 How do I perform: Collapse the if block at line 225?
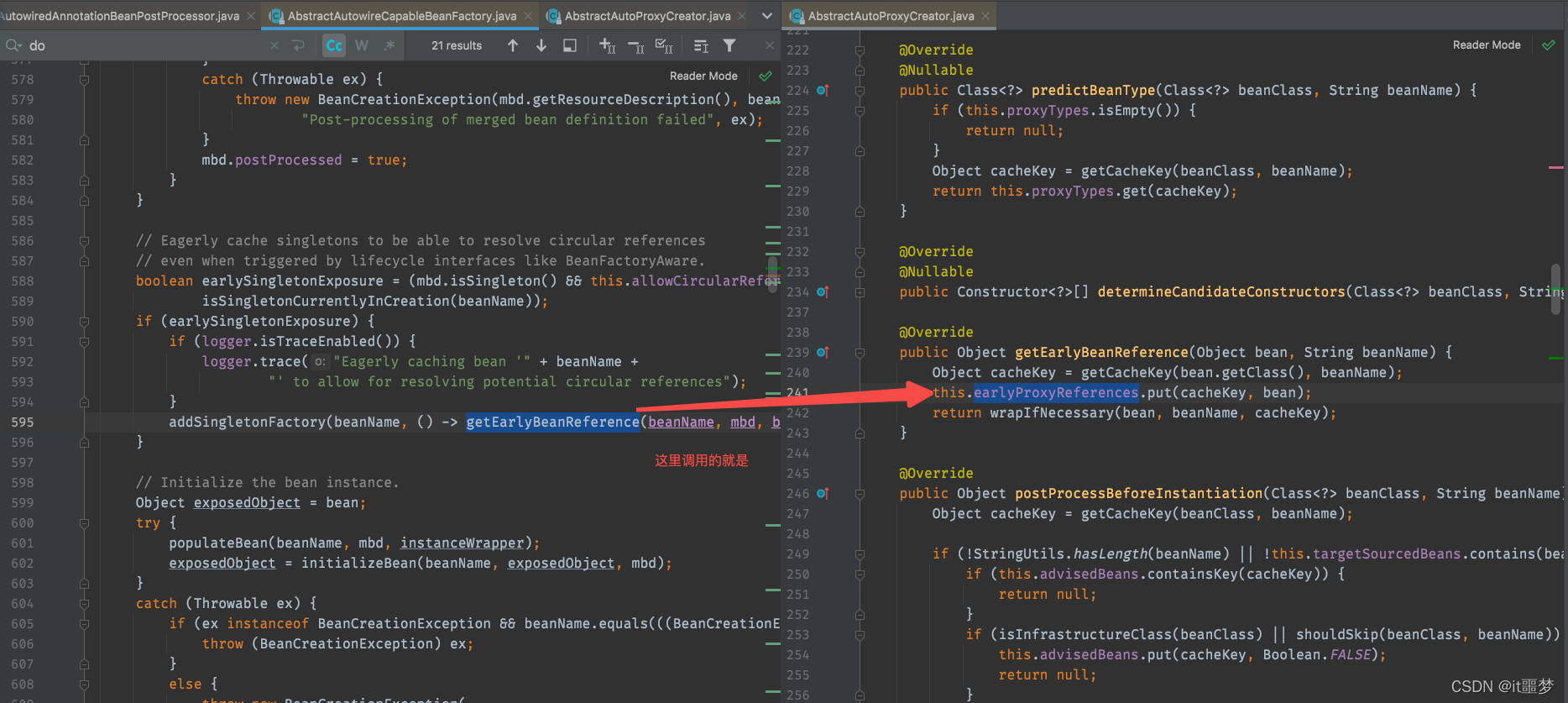coord(860,110)
